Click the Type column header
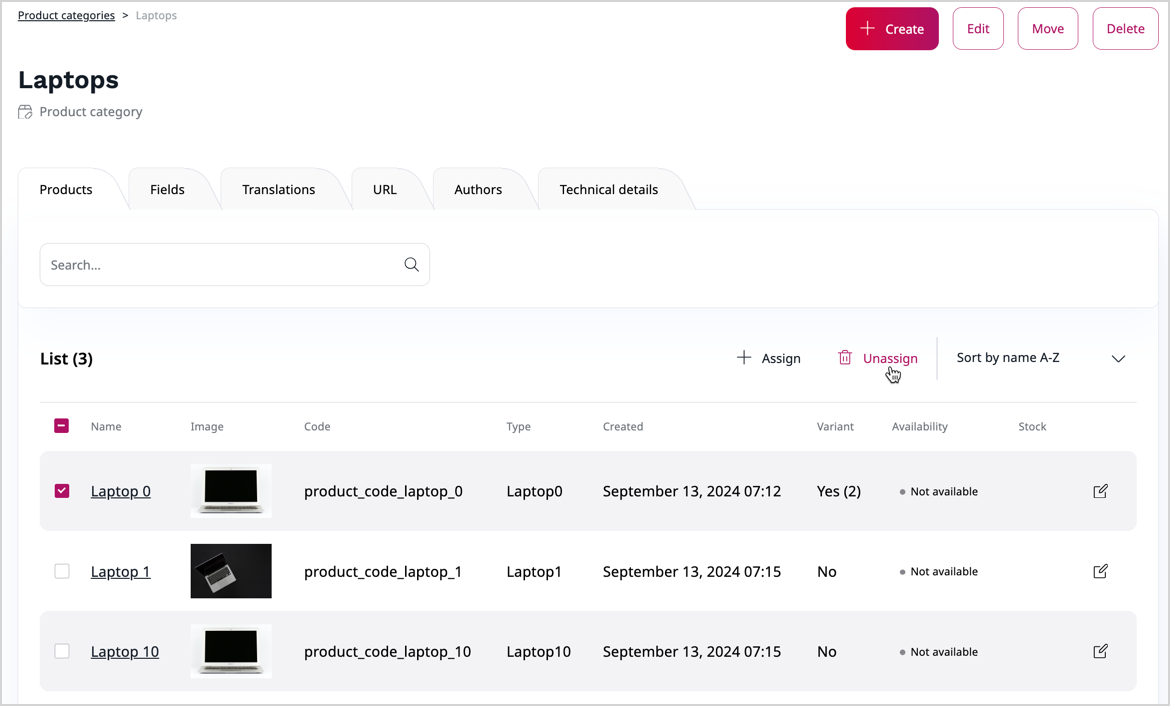The width and height of the screenshot is (1170, 706). 519,426
